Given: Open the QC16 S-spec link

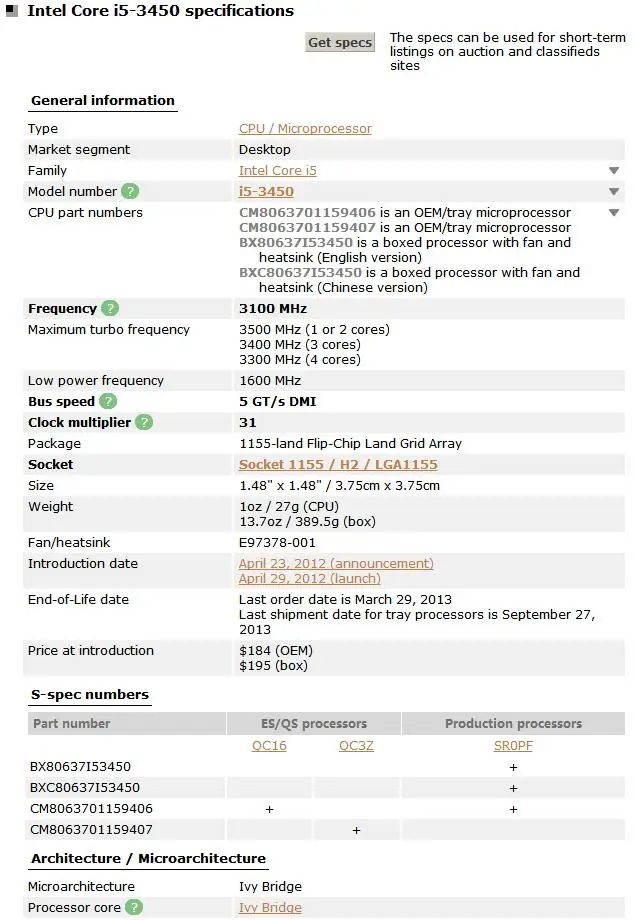Looking at the screenshot, I should [x=270, y=745].
